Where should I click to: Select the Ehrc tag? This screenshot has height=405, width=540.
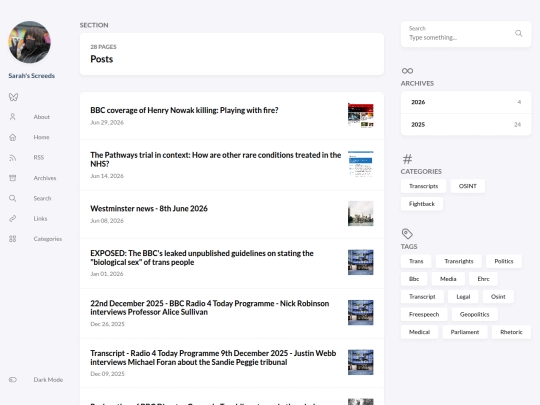tap(484, 279)
